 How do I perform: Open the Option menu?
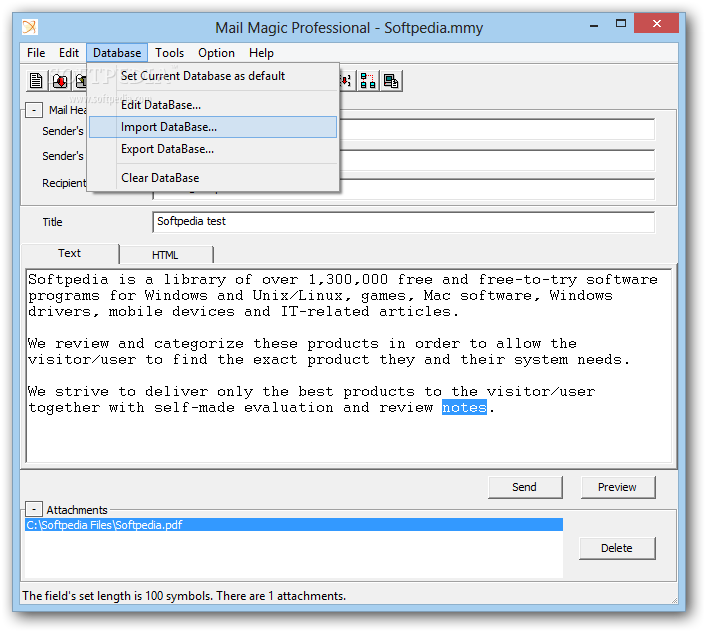coord(216,53)
